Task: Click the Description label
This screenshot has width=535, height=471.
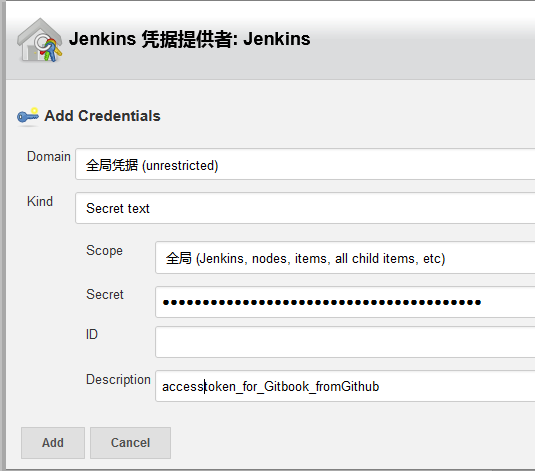Action: tap(118, 380)
